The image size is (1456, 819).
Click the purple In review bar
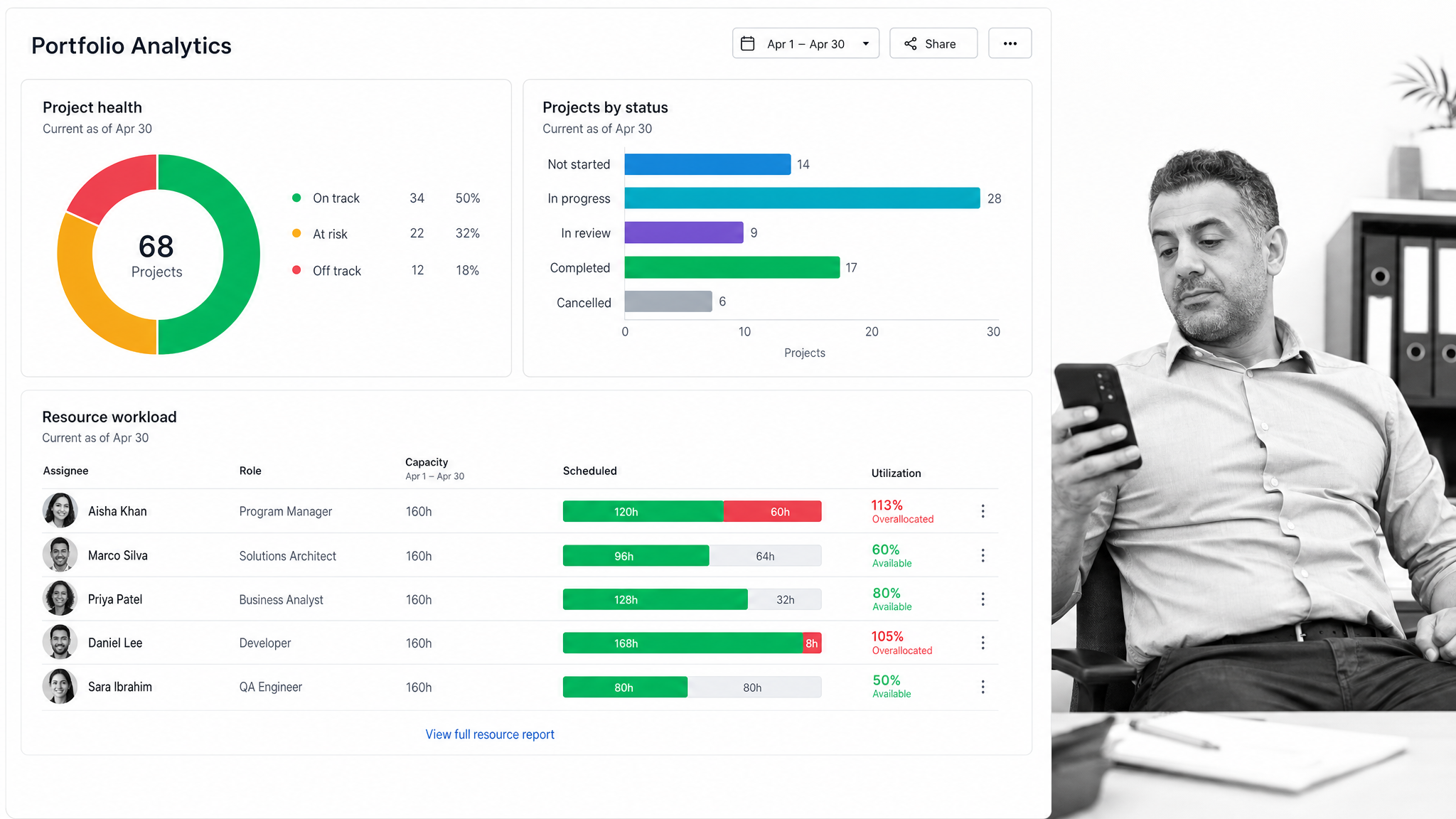point(684,232)
